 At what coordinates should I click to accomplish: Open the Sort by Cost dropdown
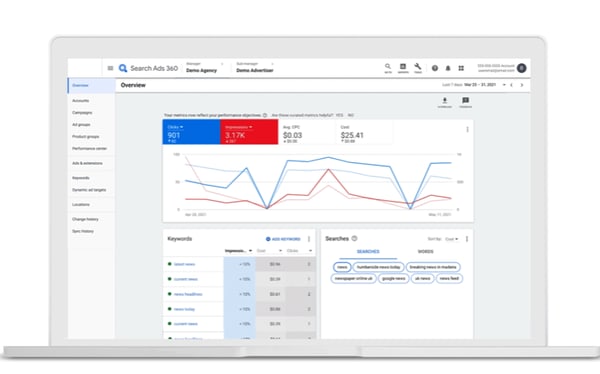coord(452,239)
